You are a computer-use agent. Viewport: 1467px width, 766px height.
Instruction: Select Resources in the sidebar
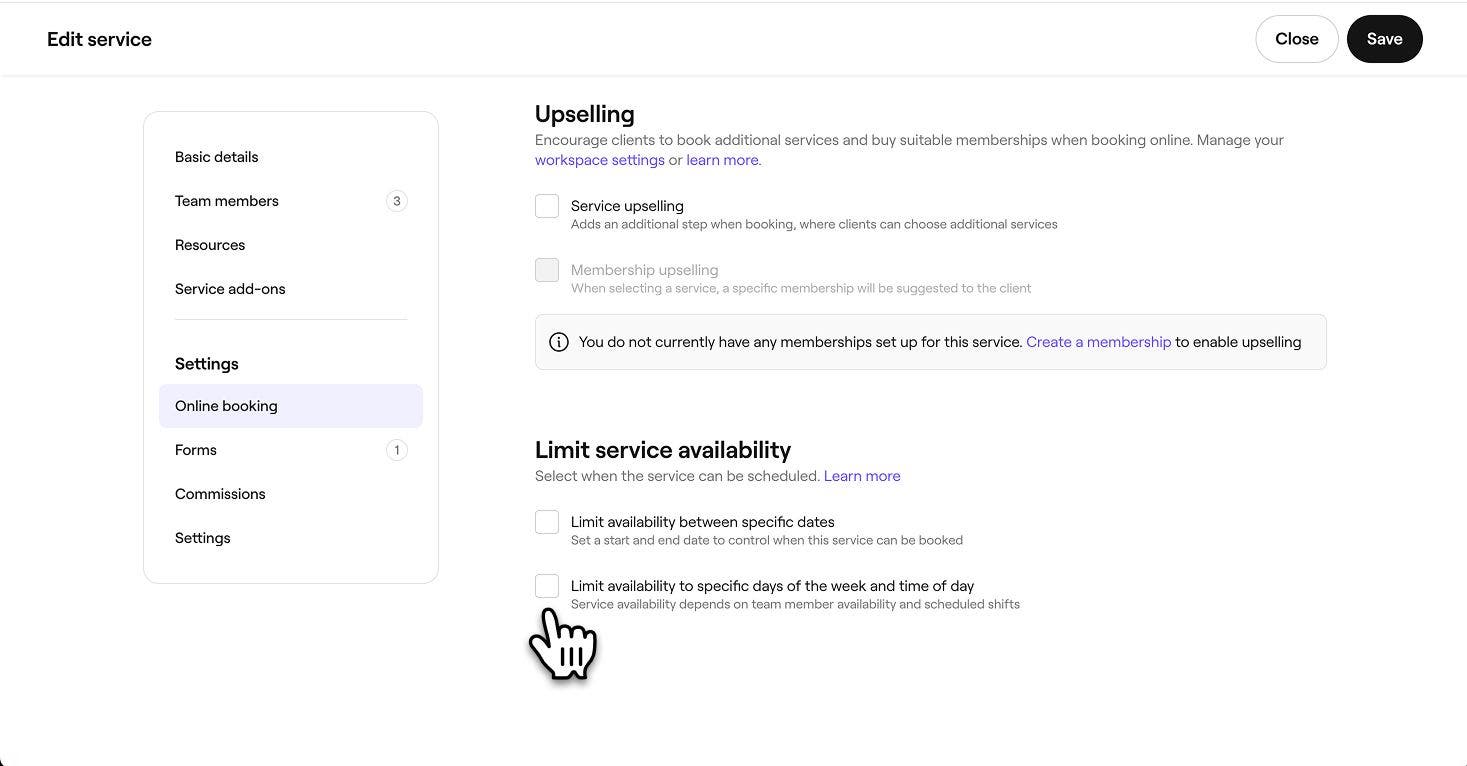[210, 245]
